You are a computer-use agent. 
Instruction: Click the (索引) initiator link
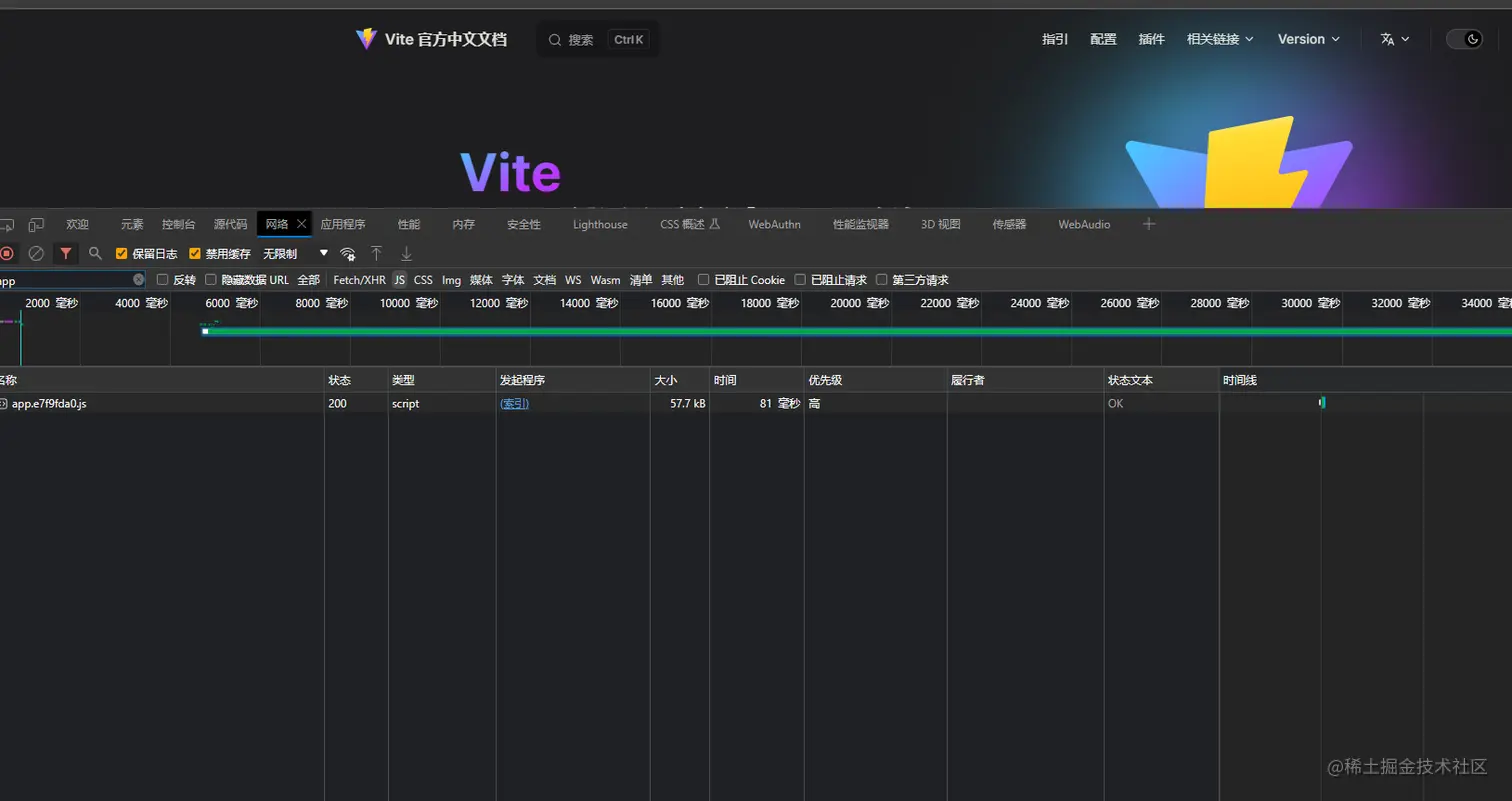pyautogui.click(x=514, y=404)
